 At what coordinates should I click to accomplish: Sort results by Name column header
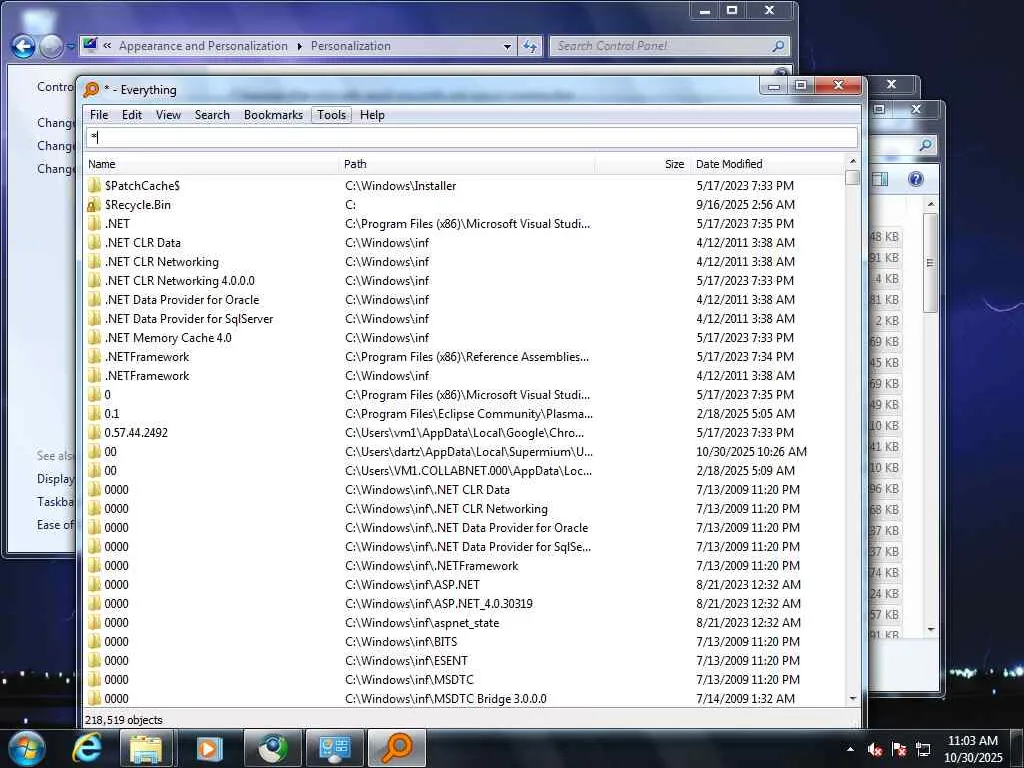pyautogui.click(x=213, y=164)
